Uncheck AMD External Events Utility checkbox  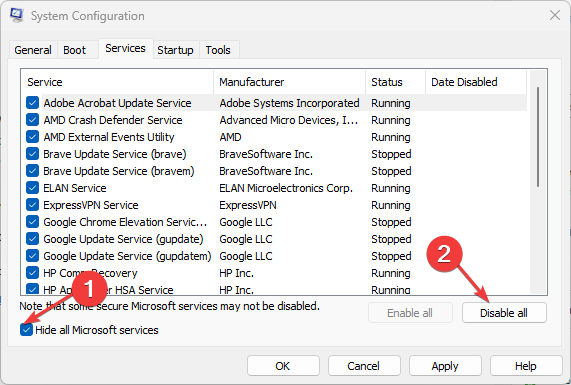click(32, 137)
